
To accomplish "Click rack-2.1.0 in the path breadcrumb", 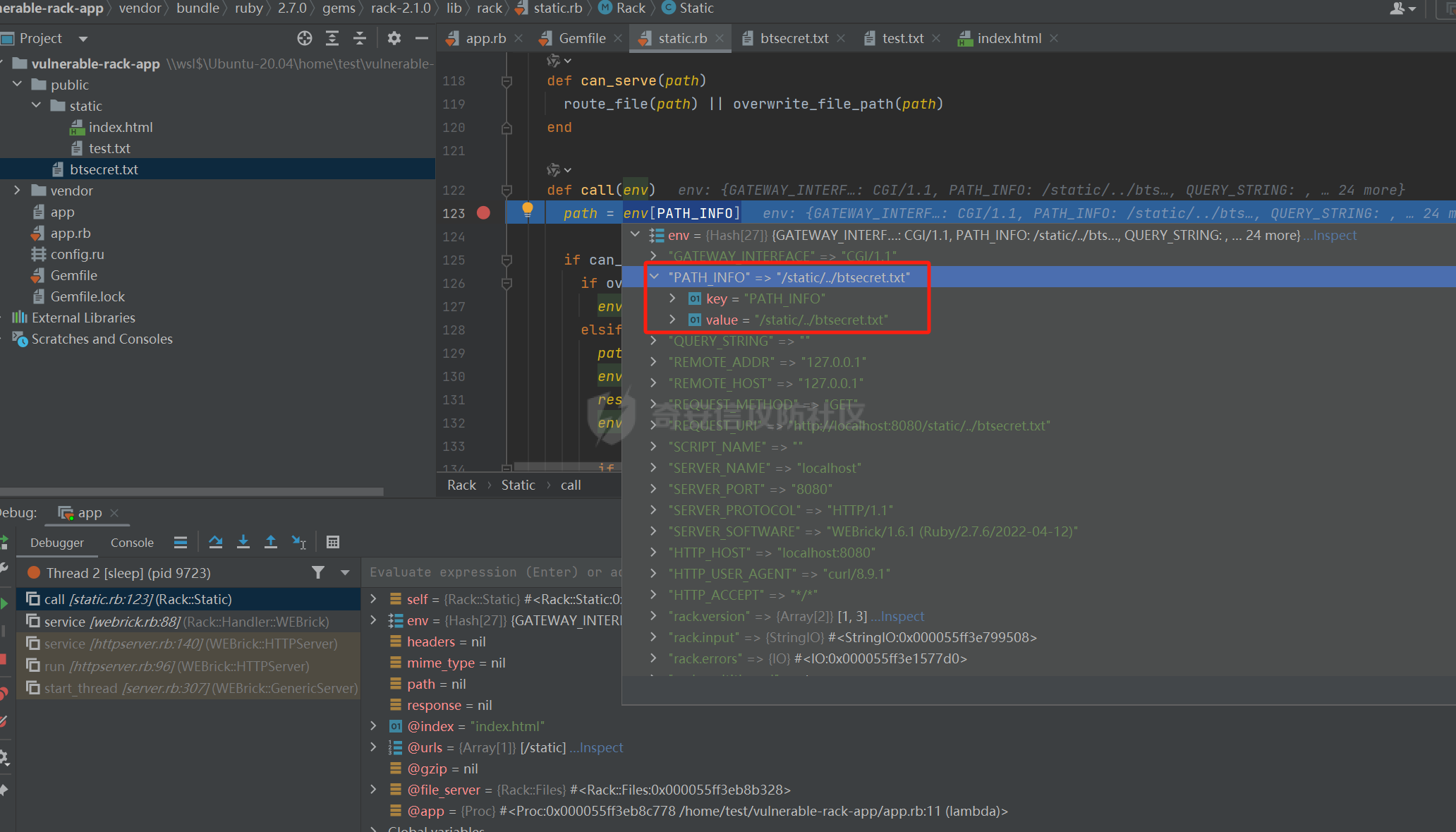I will pyautogui.click(x=401, y=8).
